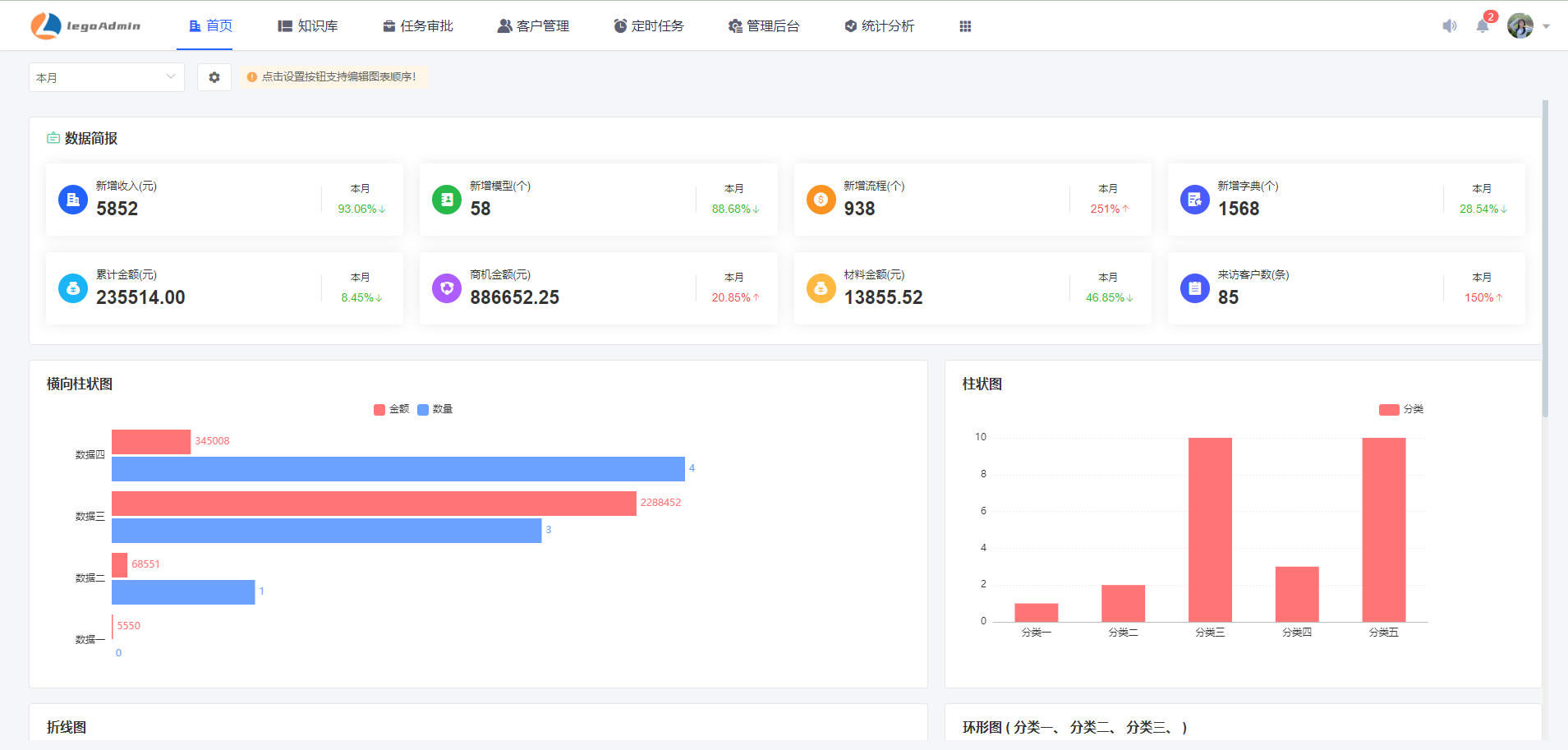Toggle the 金额 legend in bar chart

(x=391, y=409)
